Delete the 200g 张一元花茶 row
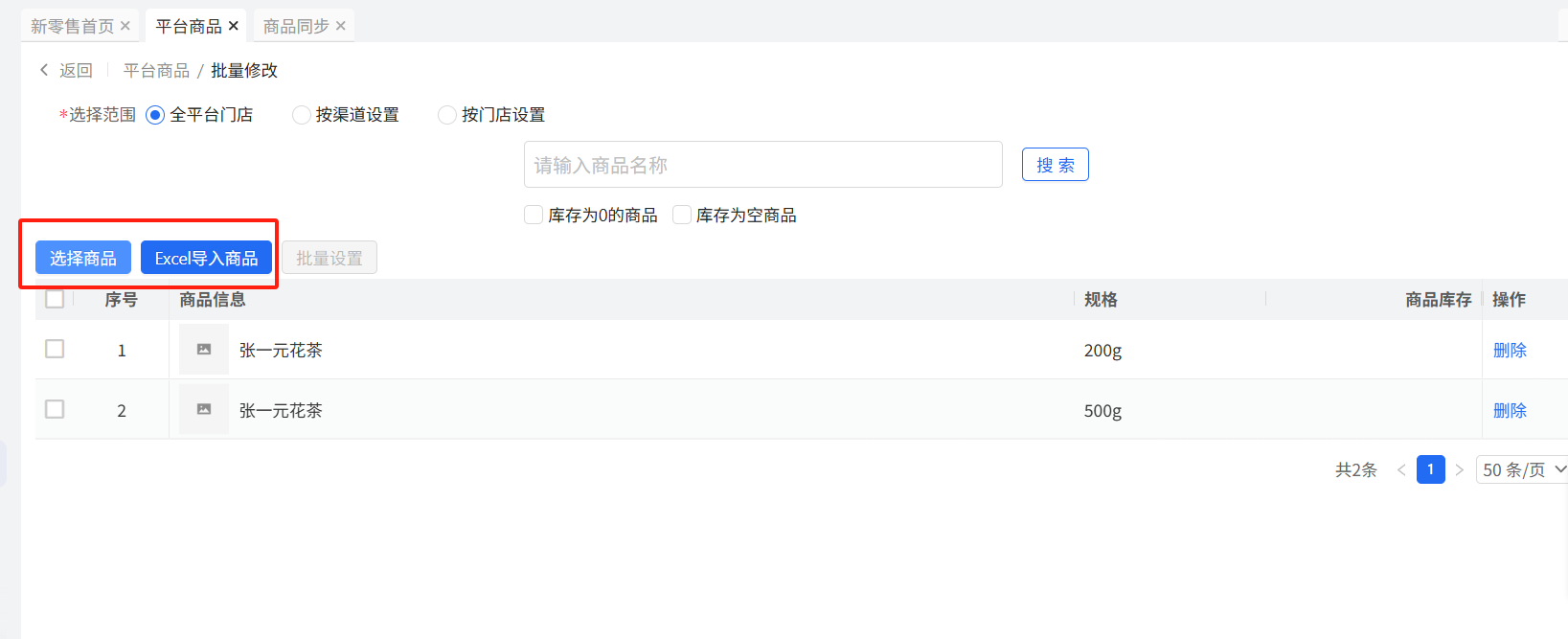This screenshot has width=1568, height=639. pos(1510,350)
